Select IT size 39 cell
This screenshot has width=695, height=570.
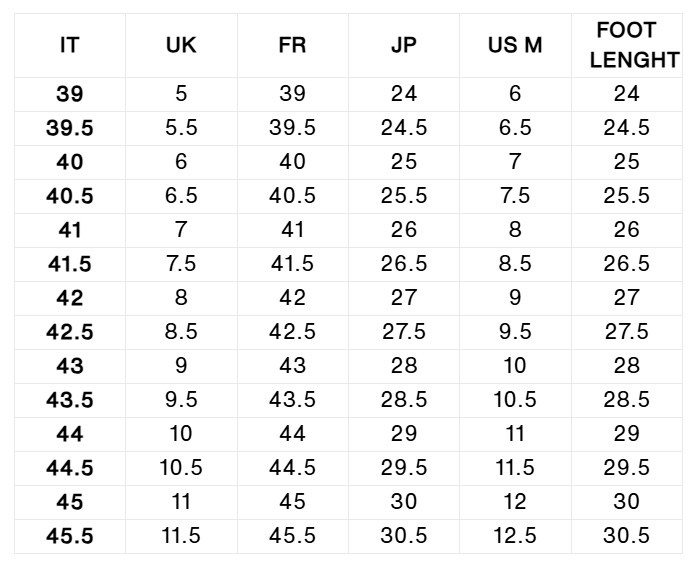(x=70, y=94)
